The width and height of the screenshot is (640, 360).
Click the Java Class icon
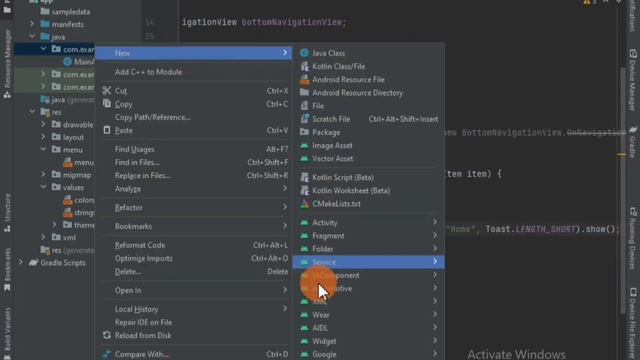[304, 53]
